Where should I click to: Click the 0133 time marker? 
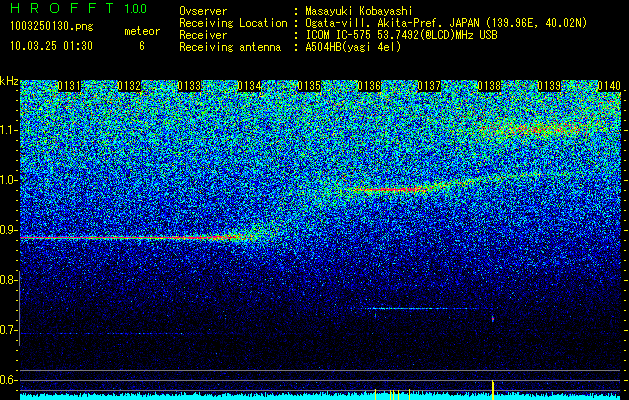189,86
